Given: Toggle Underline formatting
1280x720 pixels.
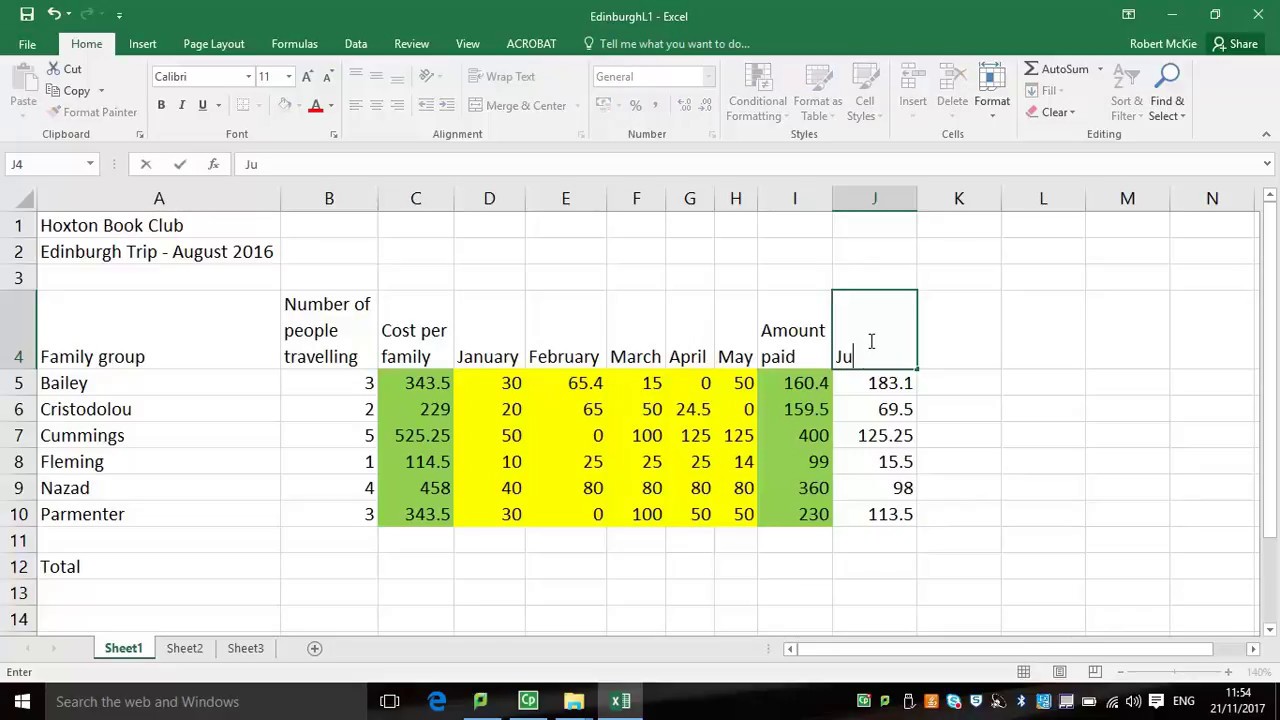Looking at the screenshot, I should pos(202,105).
